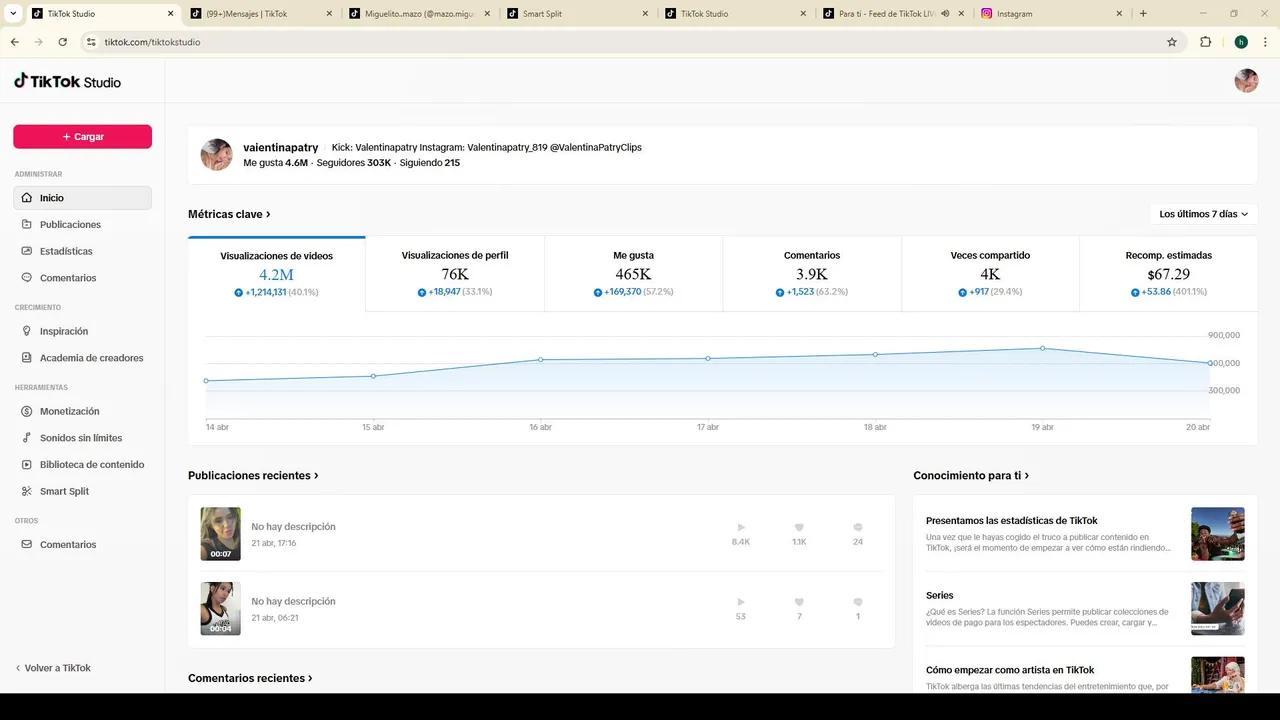The height and width of the screenshot is (720, 1280).
Task: Select Me gusta metric tab
Action: click(x=634, y=273)
